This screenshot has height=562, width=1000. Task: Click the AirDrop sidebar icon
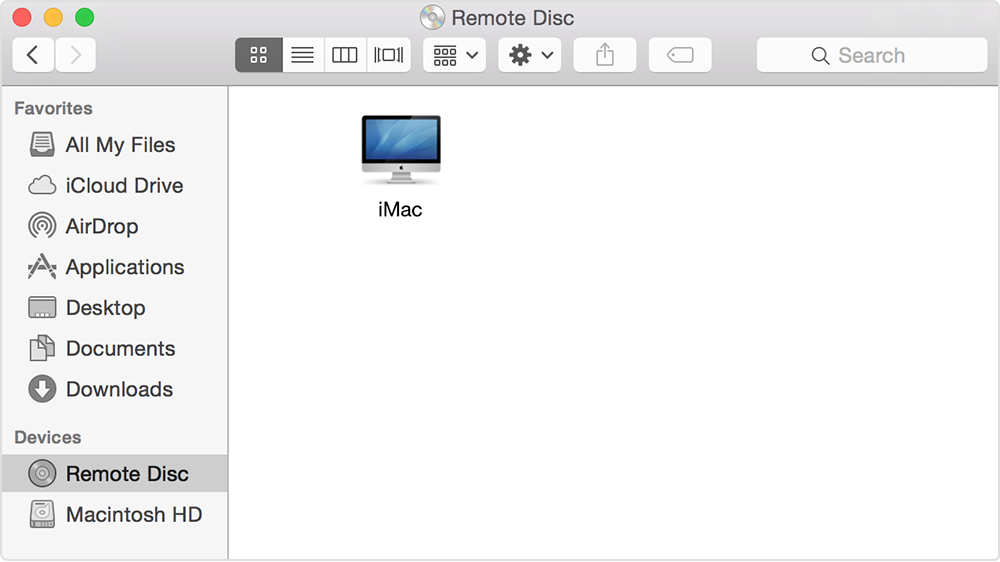(x=42, y=226)
